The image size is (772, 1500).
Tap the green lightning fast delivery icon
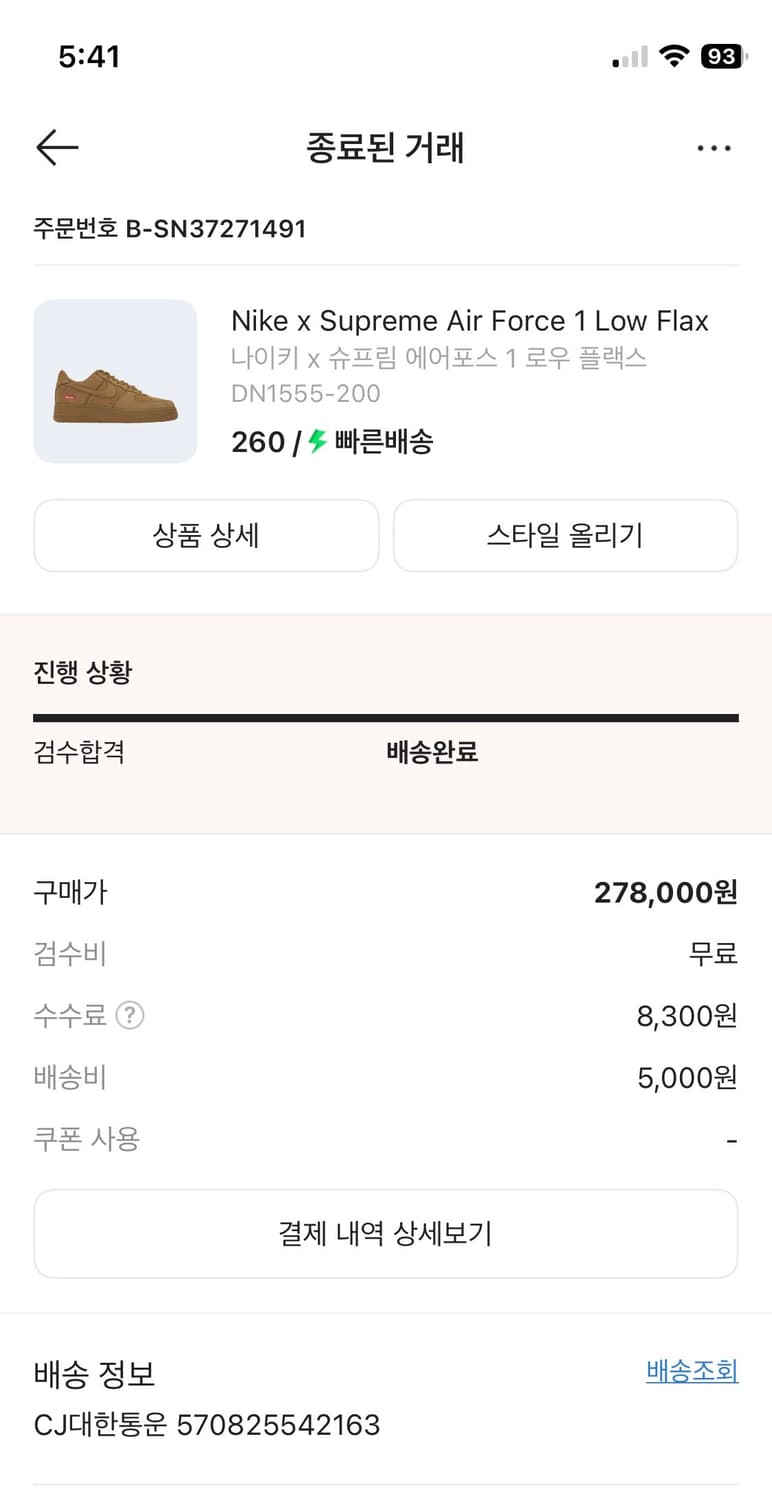coord(318,441)
